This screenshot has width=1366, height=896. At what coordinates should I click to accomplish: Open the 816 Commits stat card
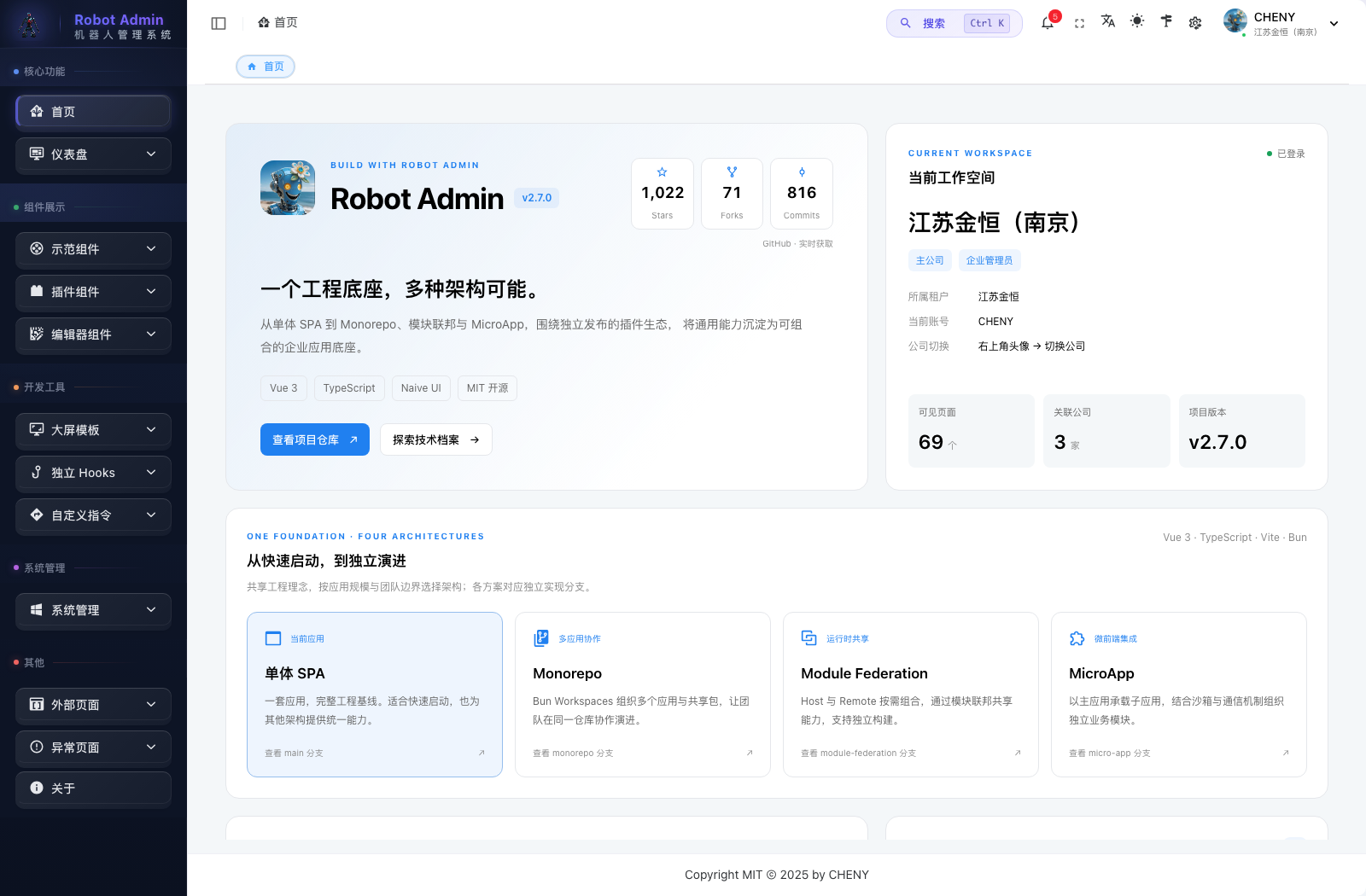(802, 194)
